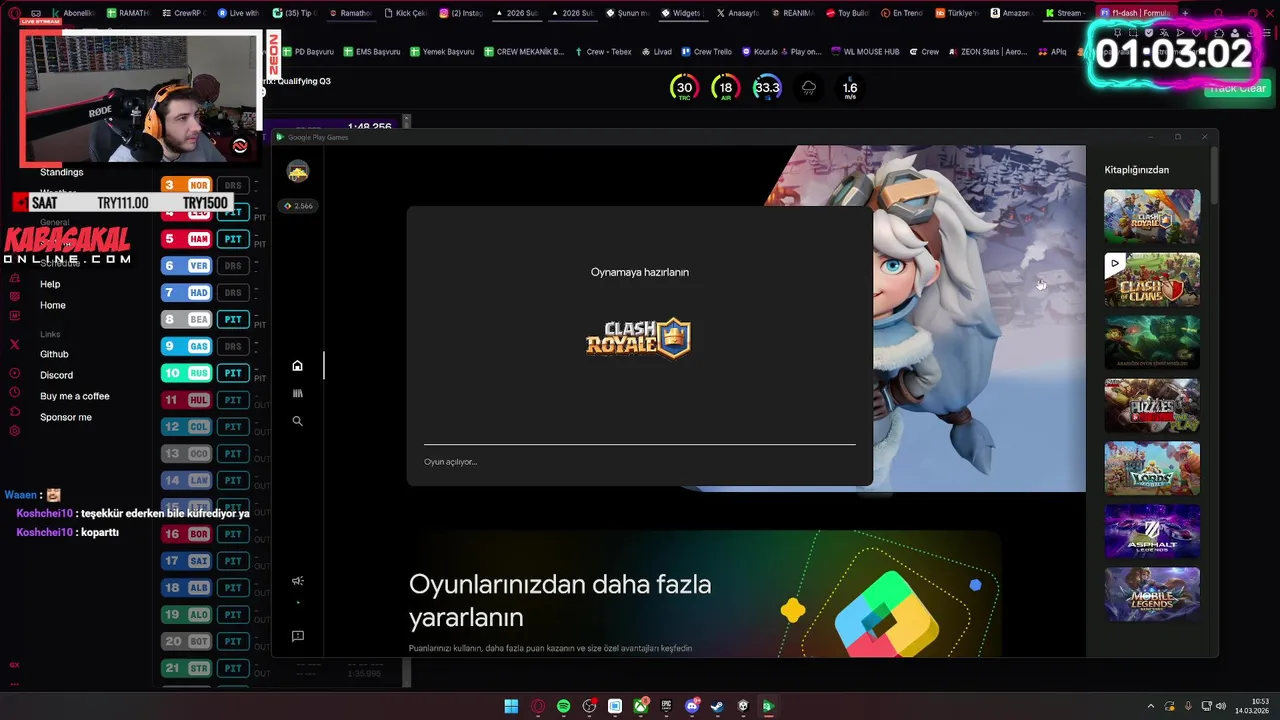The image size is (1280, 720).
Task: Select driver VER in position 6
Action: [x=186, y=266]
